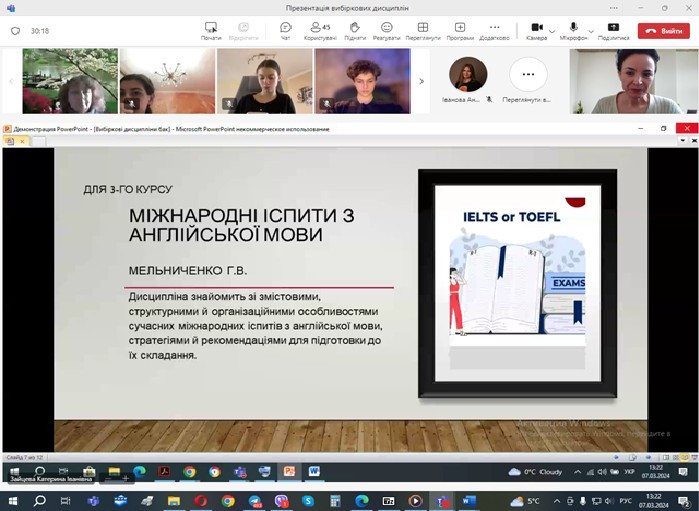Select Іванова participant avatar

coord(468,75)
